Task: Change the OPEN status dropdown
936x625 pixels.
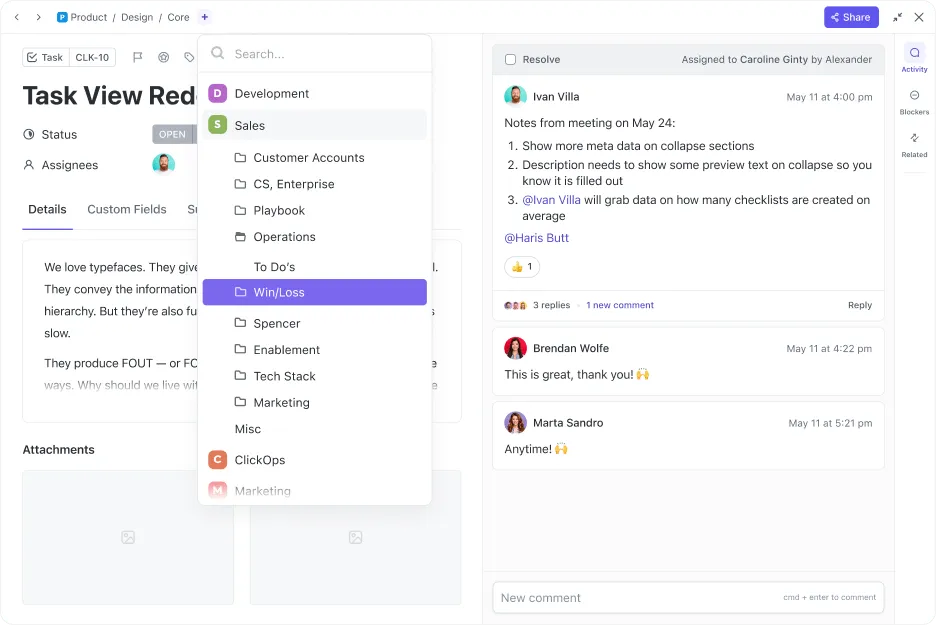Action: coord(173,134)
